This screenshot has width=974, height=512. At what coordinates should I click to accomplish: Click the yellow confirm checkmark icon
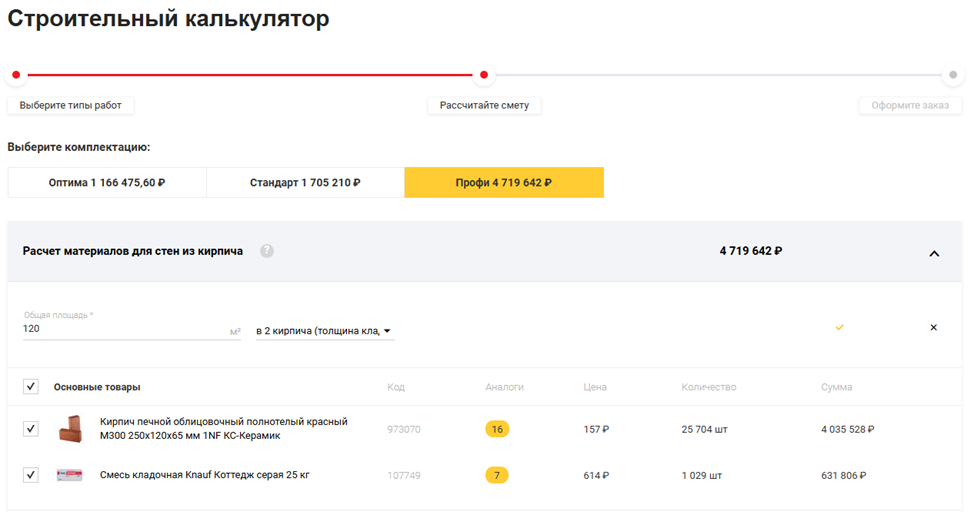click(x=839, y=327)
